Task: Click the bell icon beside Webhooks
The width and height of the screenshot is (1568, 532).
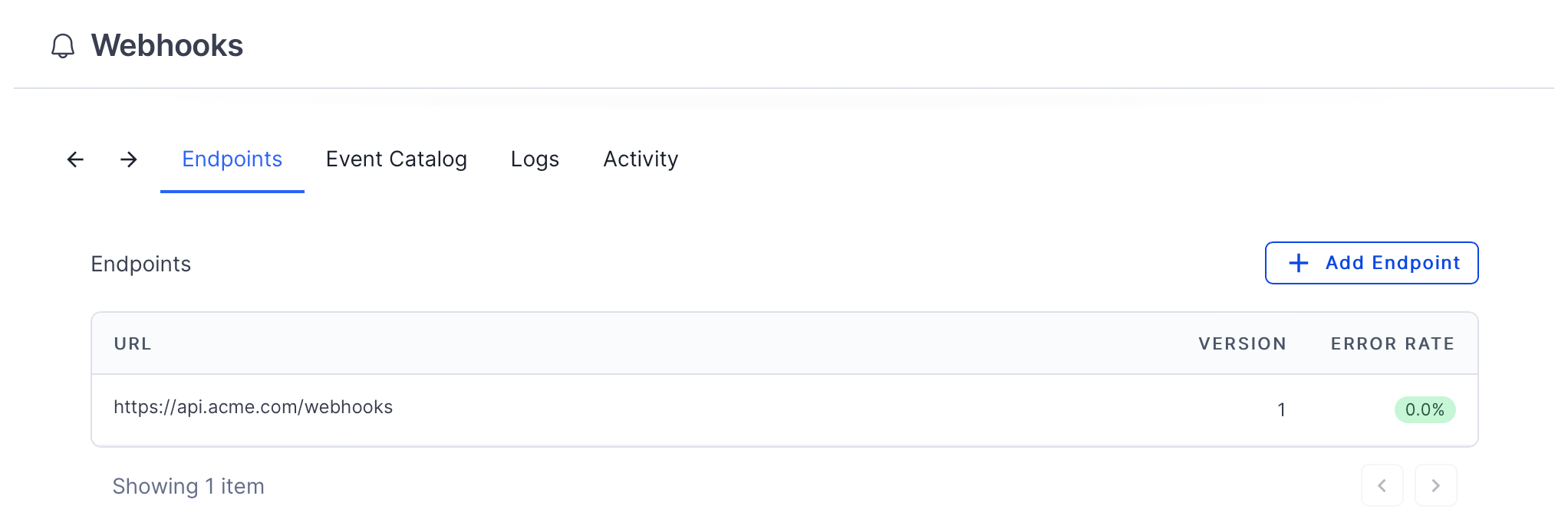Action: point(63,46)
